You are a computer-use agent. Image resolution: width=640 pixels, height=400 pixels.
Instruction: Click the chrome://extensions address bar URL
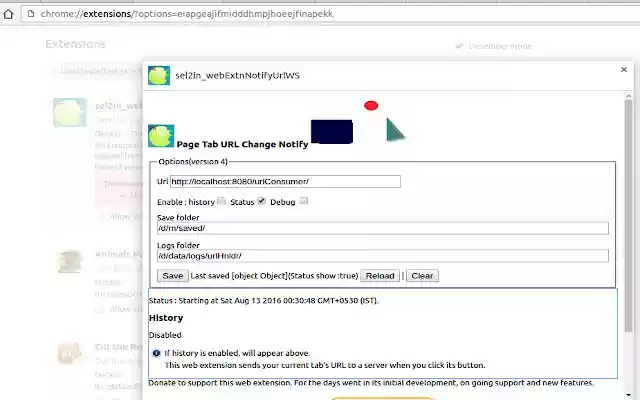click(187, 14)
